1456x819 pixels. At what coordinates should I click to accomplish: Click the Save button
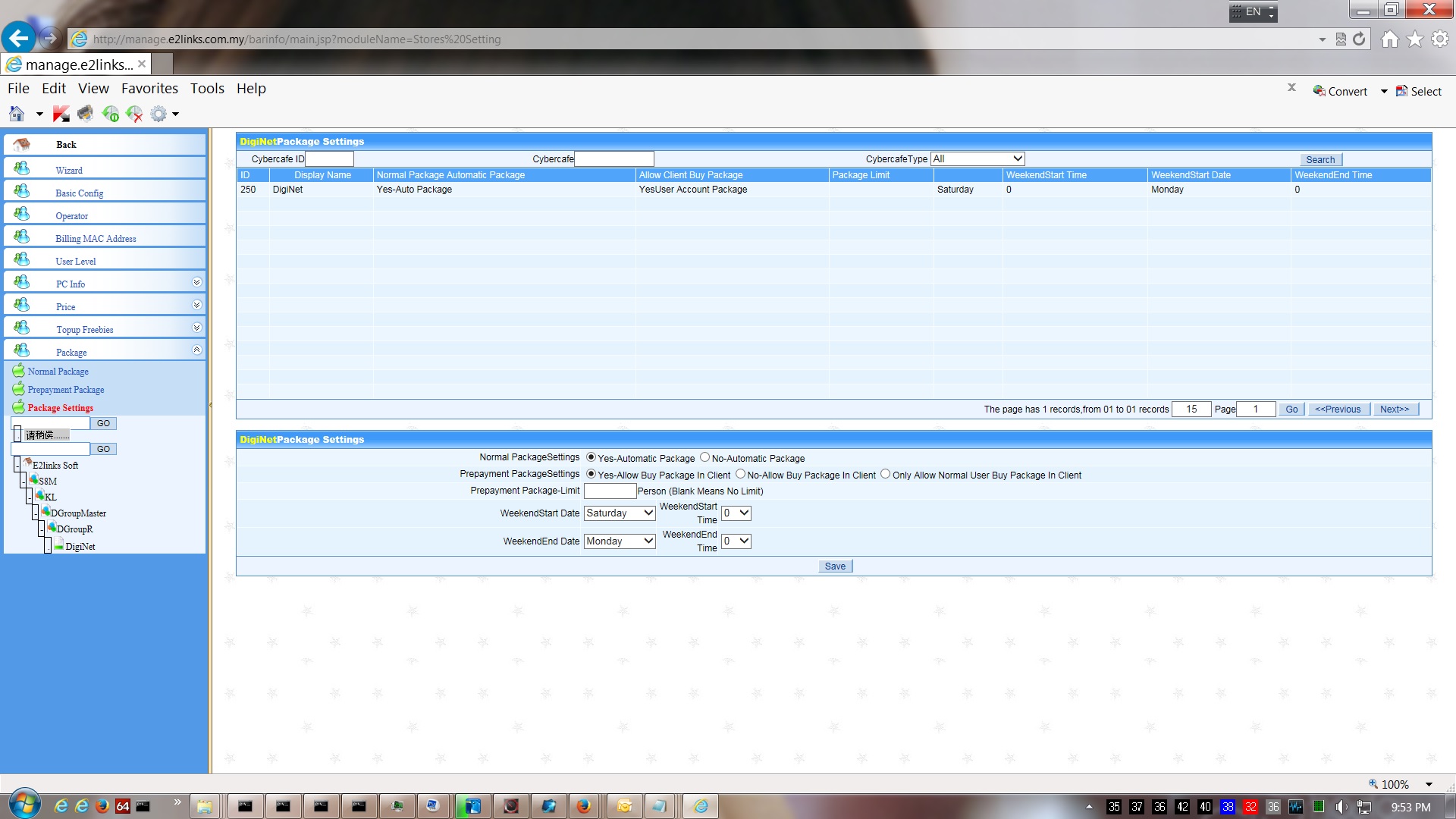tap(835, 566)
